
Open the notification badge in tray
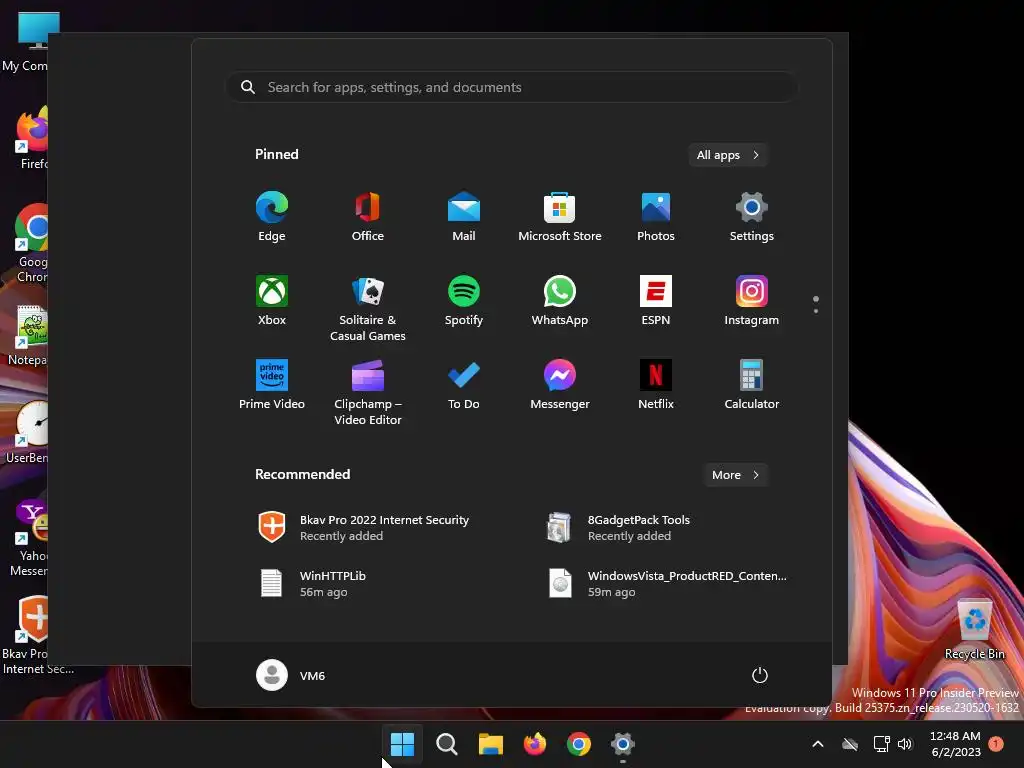point(996,743)
